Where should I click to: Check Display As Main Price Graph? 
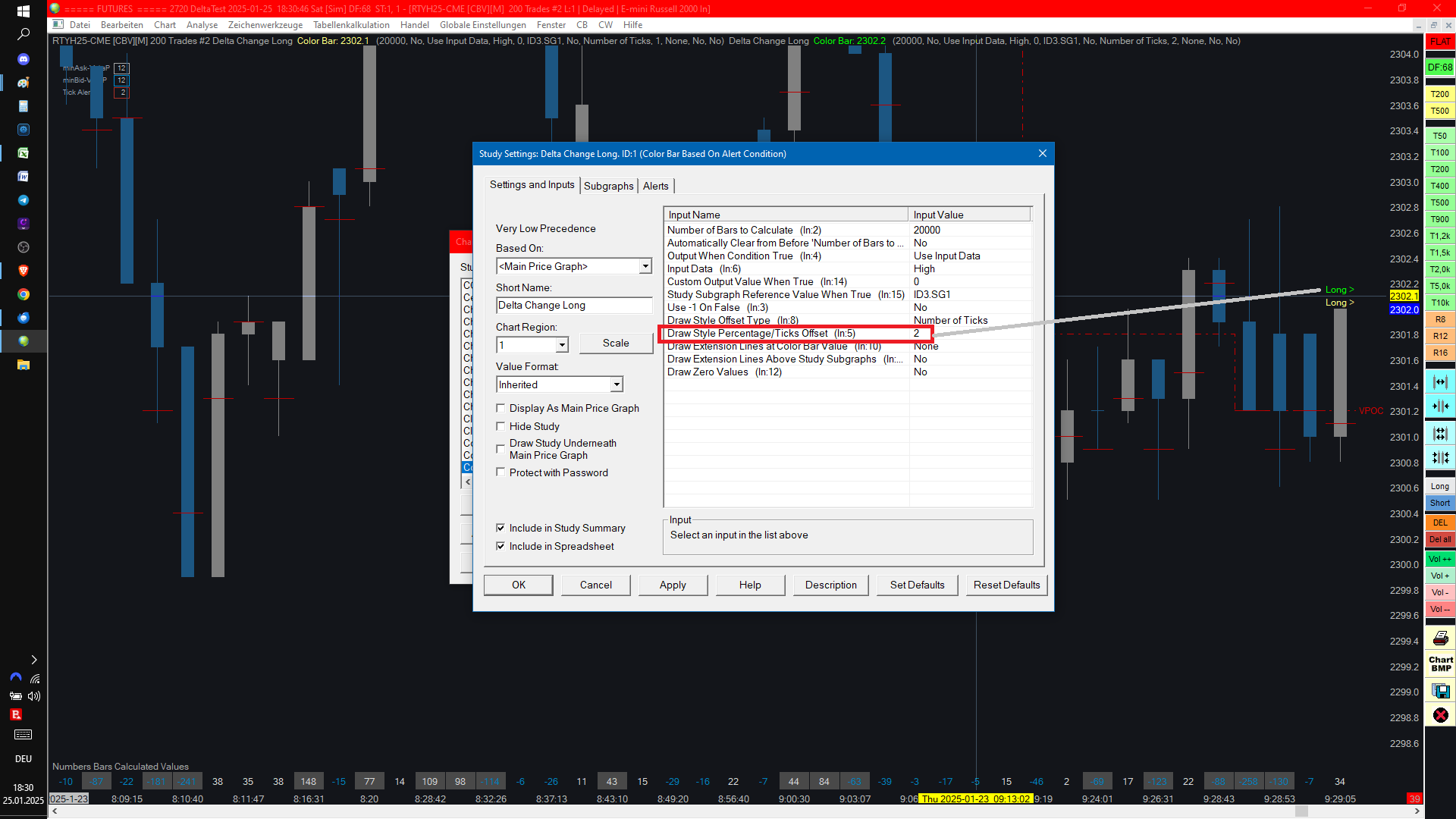pos(500,408)
